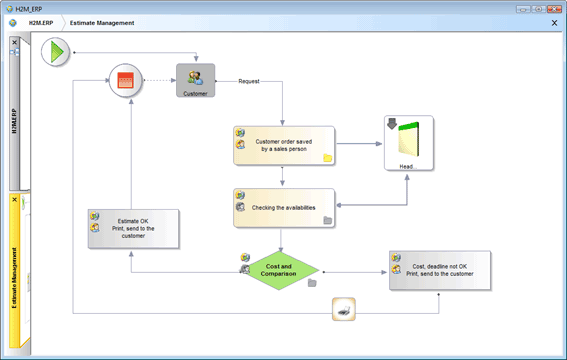Select the Checking the availabilities step
The image size is (567, 360).
[284, 208]
